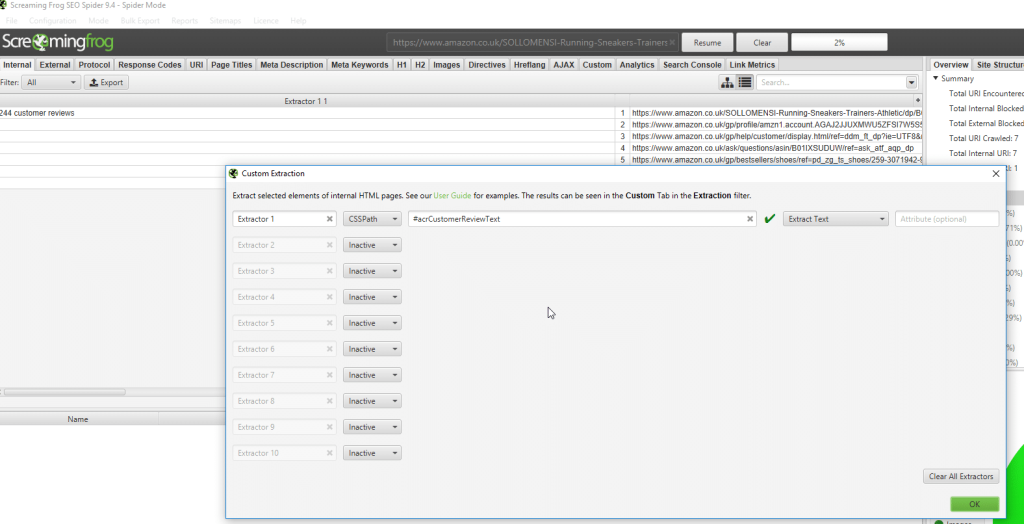Click the green validation checkmark
Screen dimensions: 1024x524
[769, 219]
